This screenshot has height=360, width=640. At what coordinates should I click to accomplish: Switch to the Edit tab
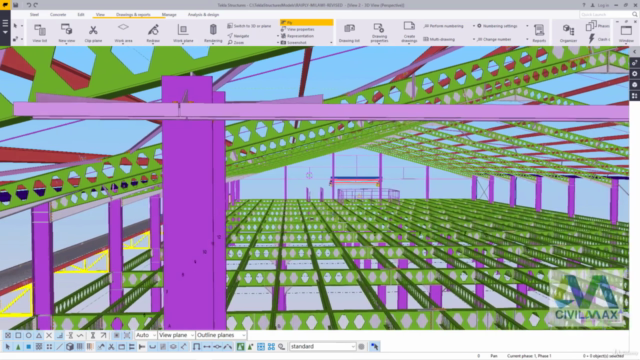[81, 14]
